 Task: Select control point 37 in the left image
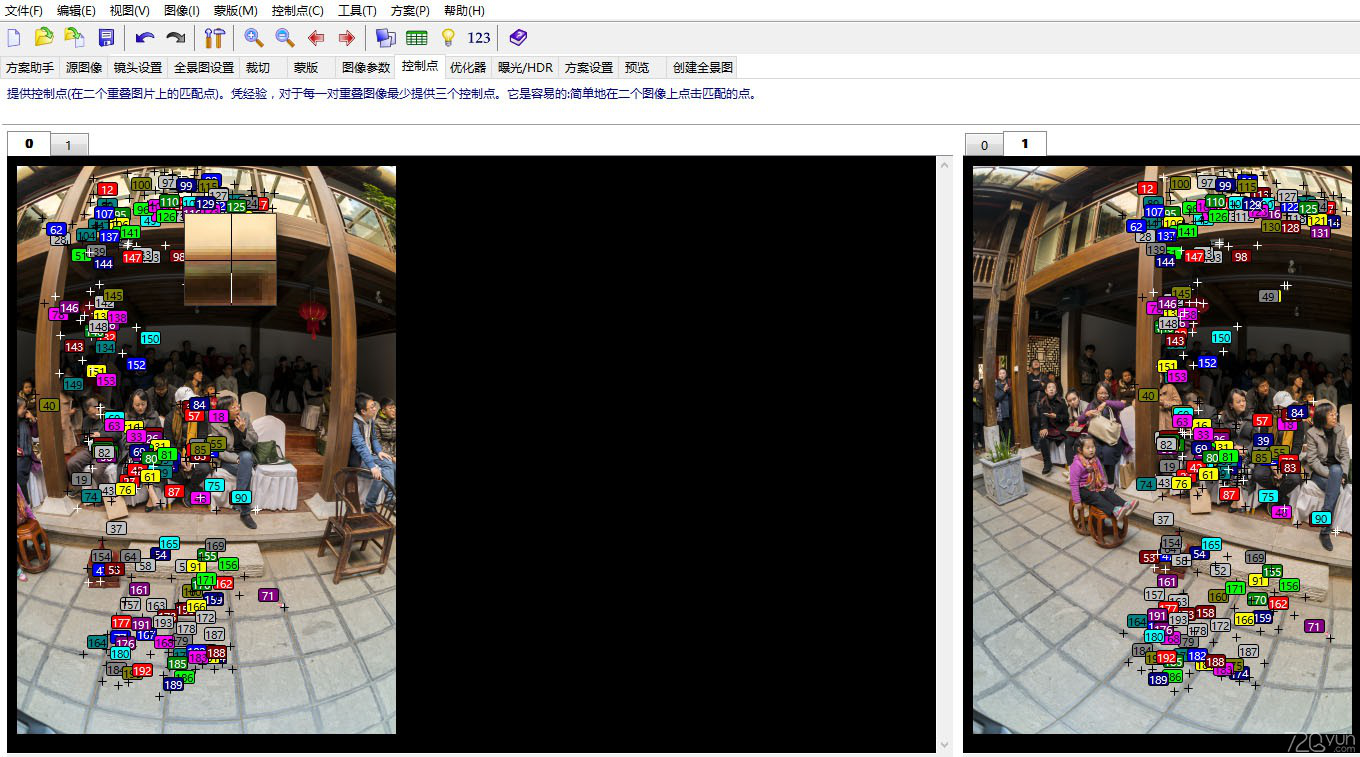(x=117, y=528)
